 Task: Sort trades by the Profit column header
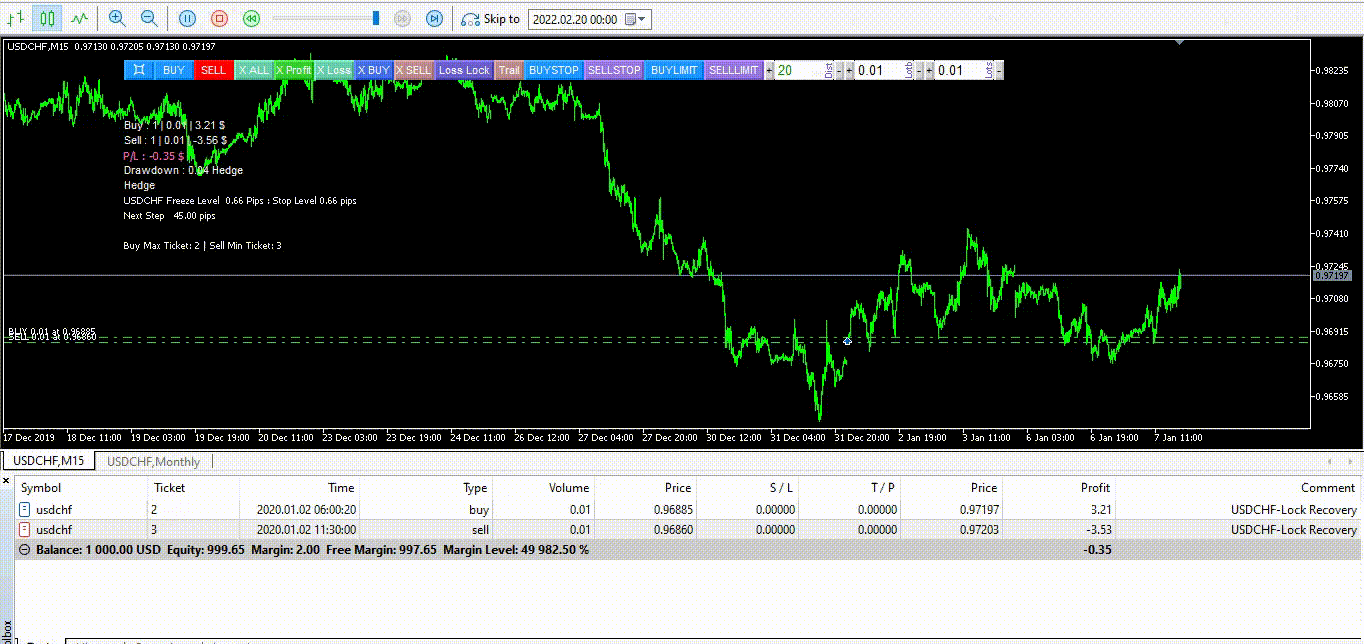pyautogui.click(x=1095, y=487)
